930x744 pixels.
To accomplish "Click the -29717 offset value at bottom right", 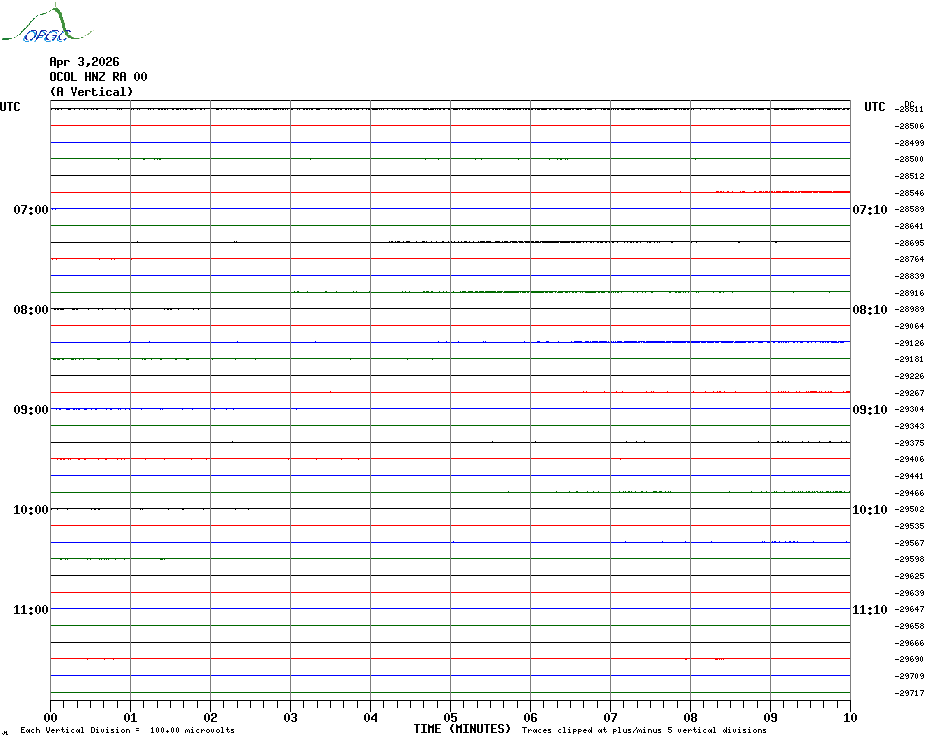I will tap(911, 693).
